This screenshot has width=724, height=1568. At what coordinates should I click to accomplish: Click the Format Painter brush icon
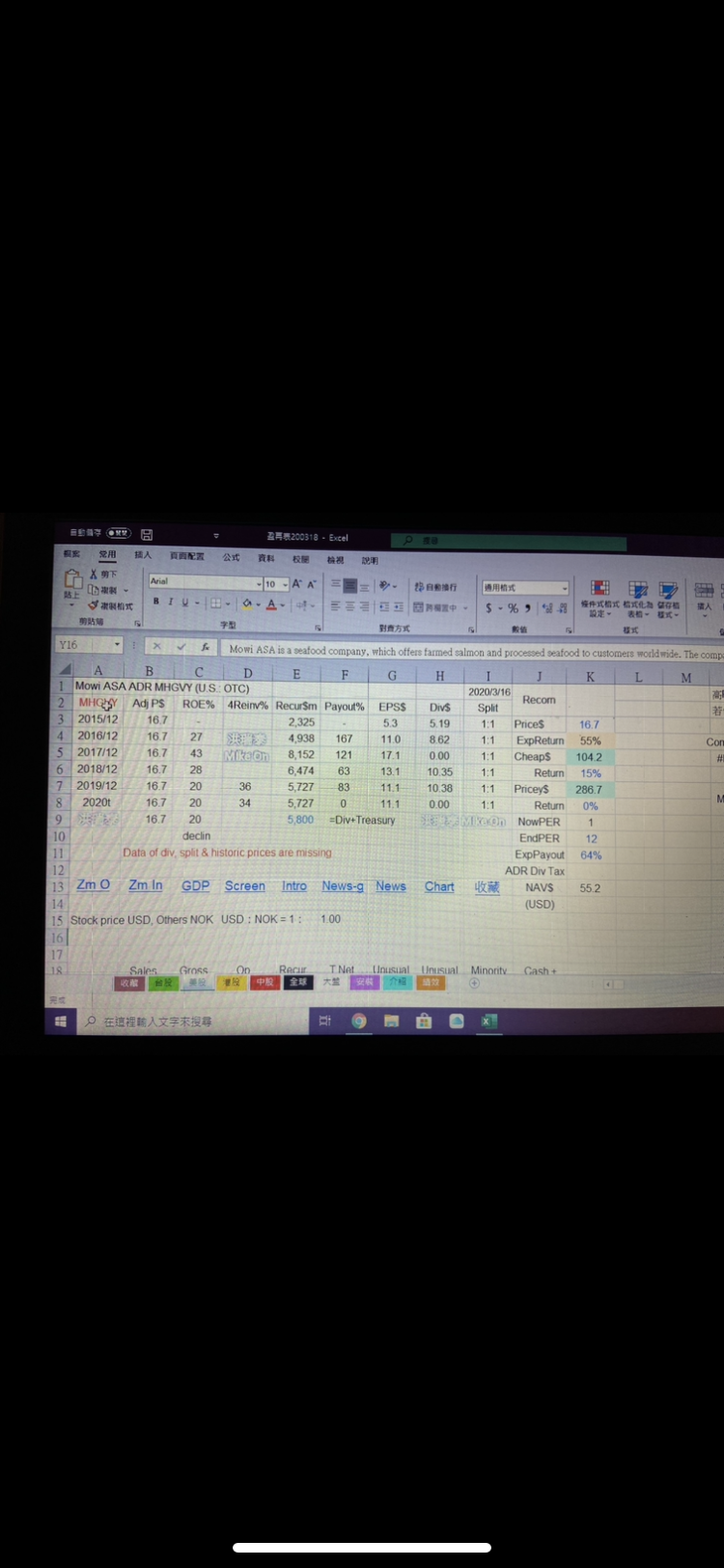[x=94, y=605]
